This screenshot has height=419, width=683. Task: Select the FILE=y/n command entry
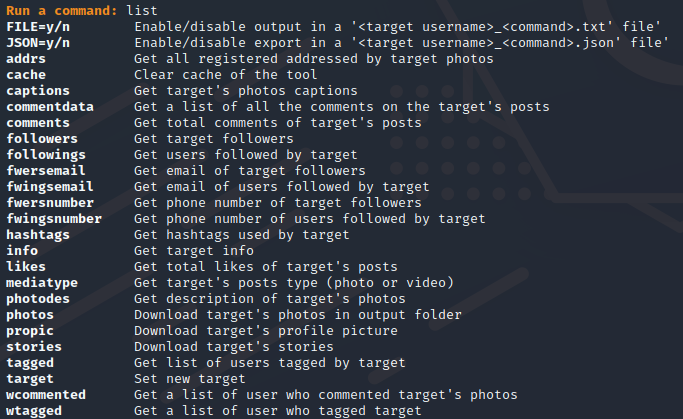tap(38, 27)
